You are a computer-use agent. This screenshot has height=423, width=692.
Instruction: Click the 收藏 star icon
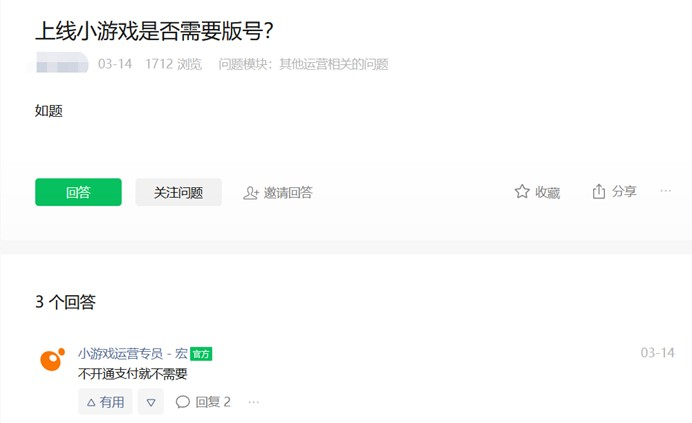tap(522, 192)
